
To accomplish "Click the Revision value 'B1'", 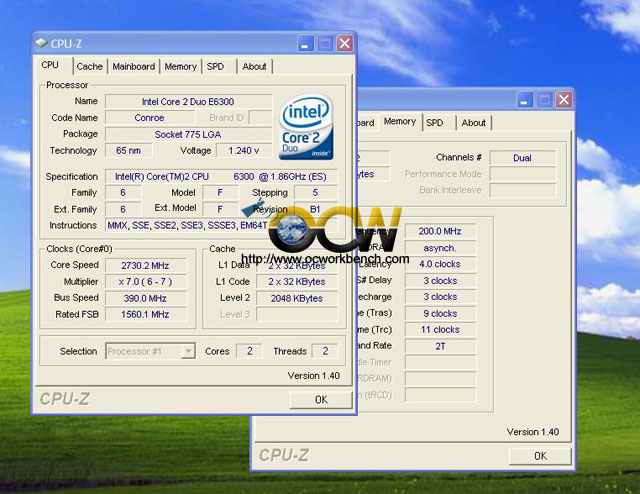I will coord(316,209).
